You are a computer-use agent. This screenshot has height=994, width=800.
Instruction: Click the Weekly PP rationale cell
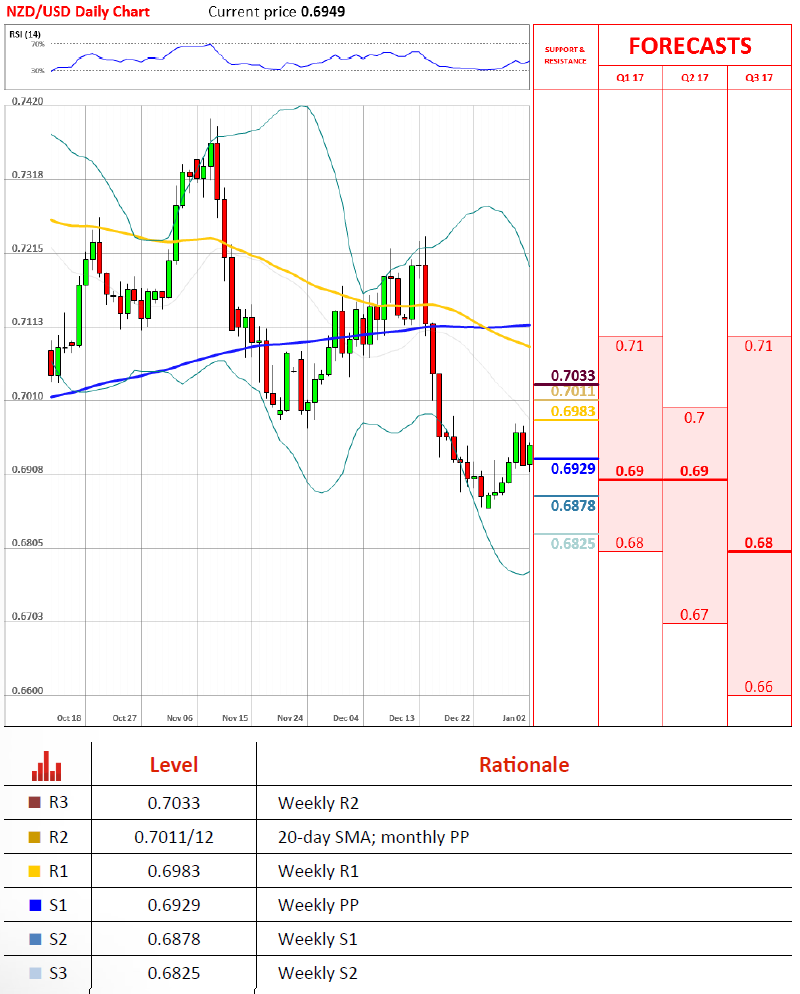(318, 905)
